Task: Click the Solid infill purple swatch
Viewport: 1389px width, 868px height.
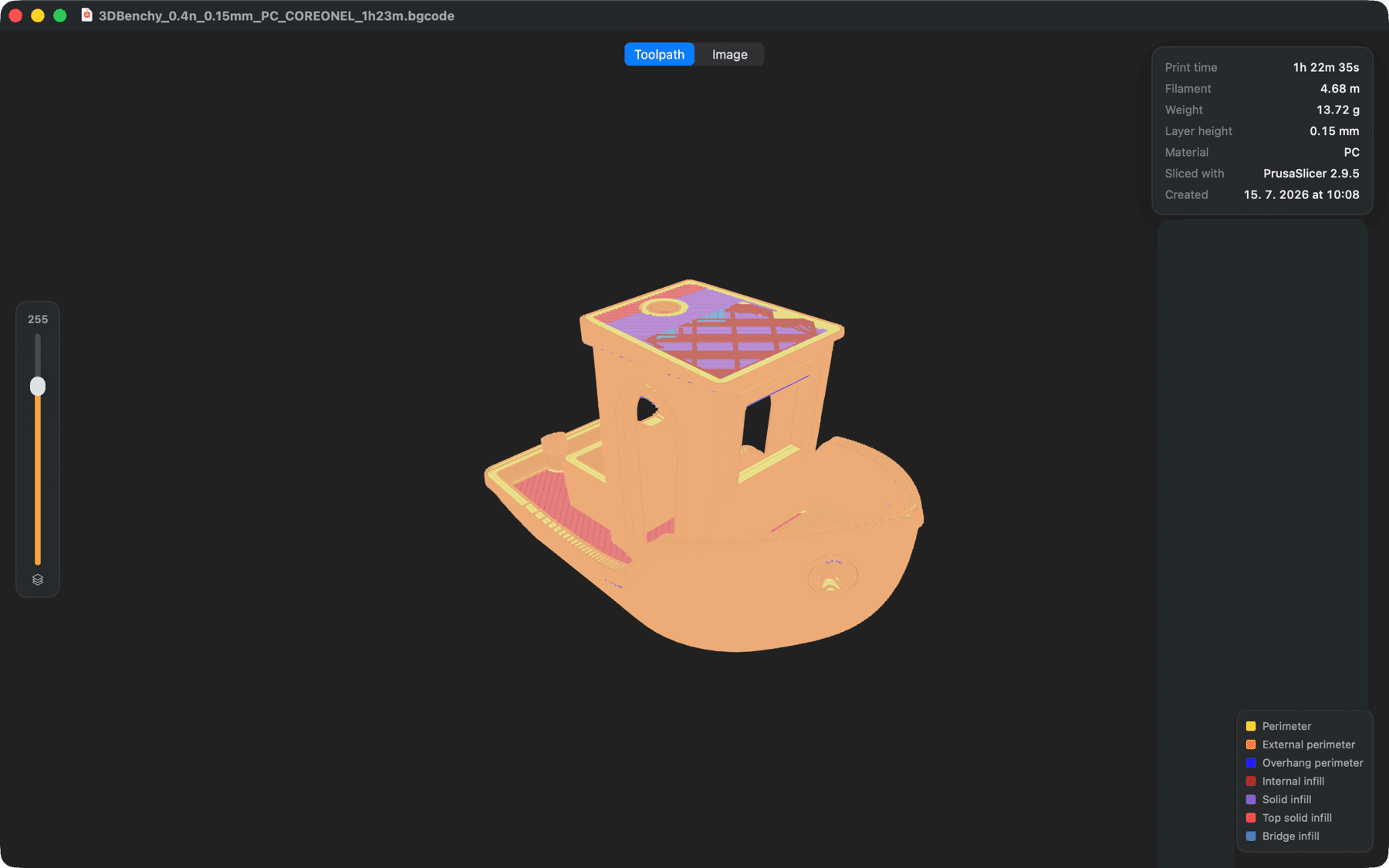Action: [1251, 799]
